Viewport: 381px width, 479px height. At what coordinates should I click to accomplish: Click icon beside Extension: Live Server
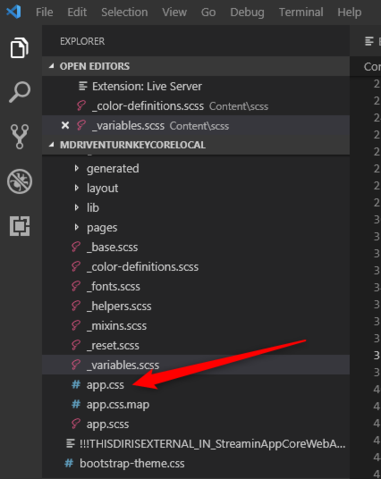click(83, 86)
